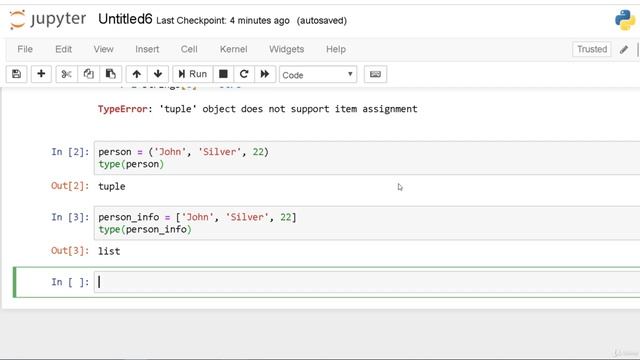
Task: Click the Python kernel logo
Action: [625, 20]
